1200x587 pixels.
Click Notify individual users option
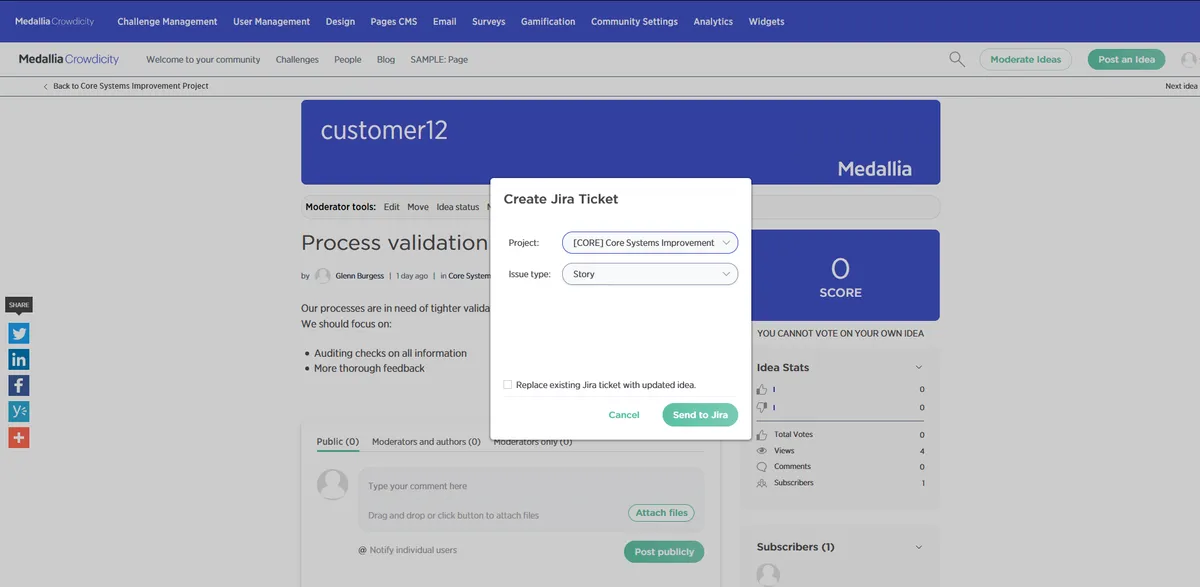point(408,550)
